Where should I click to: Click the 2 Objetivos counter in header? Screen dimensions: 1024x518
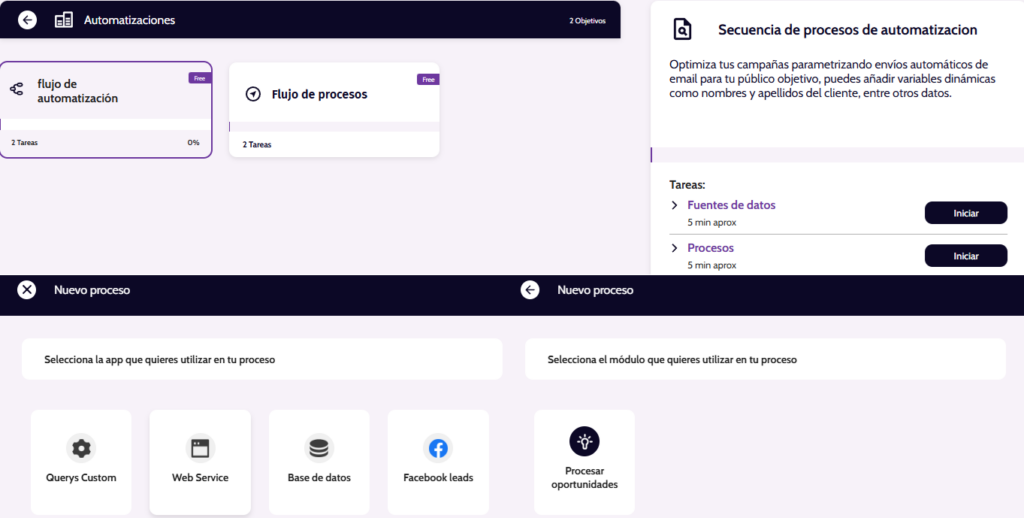[587, 21]
